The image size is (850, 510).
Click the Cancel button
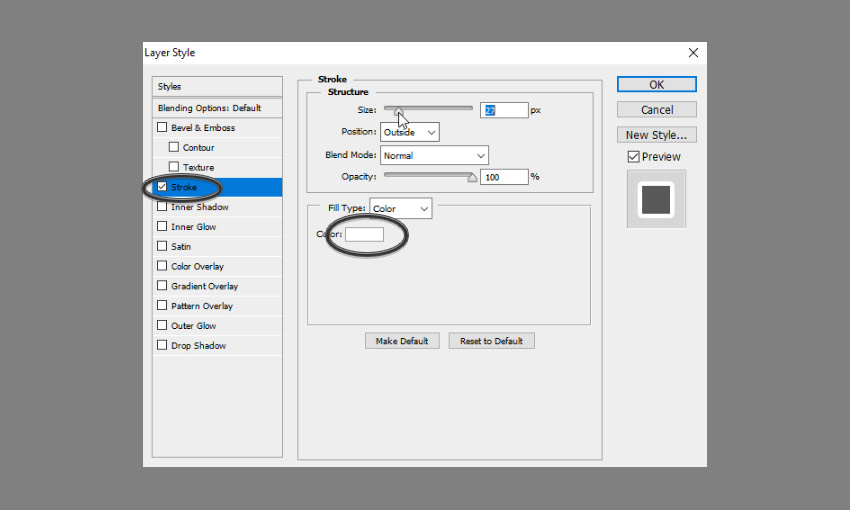[x=656, y=110]
